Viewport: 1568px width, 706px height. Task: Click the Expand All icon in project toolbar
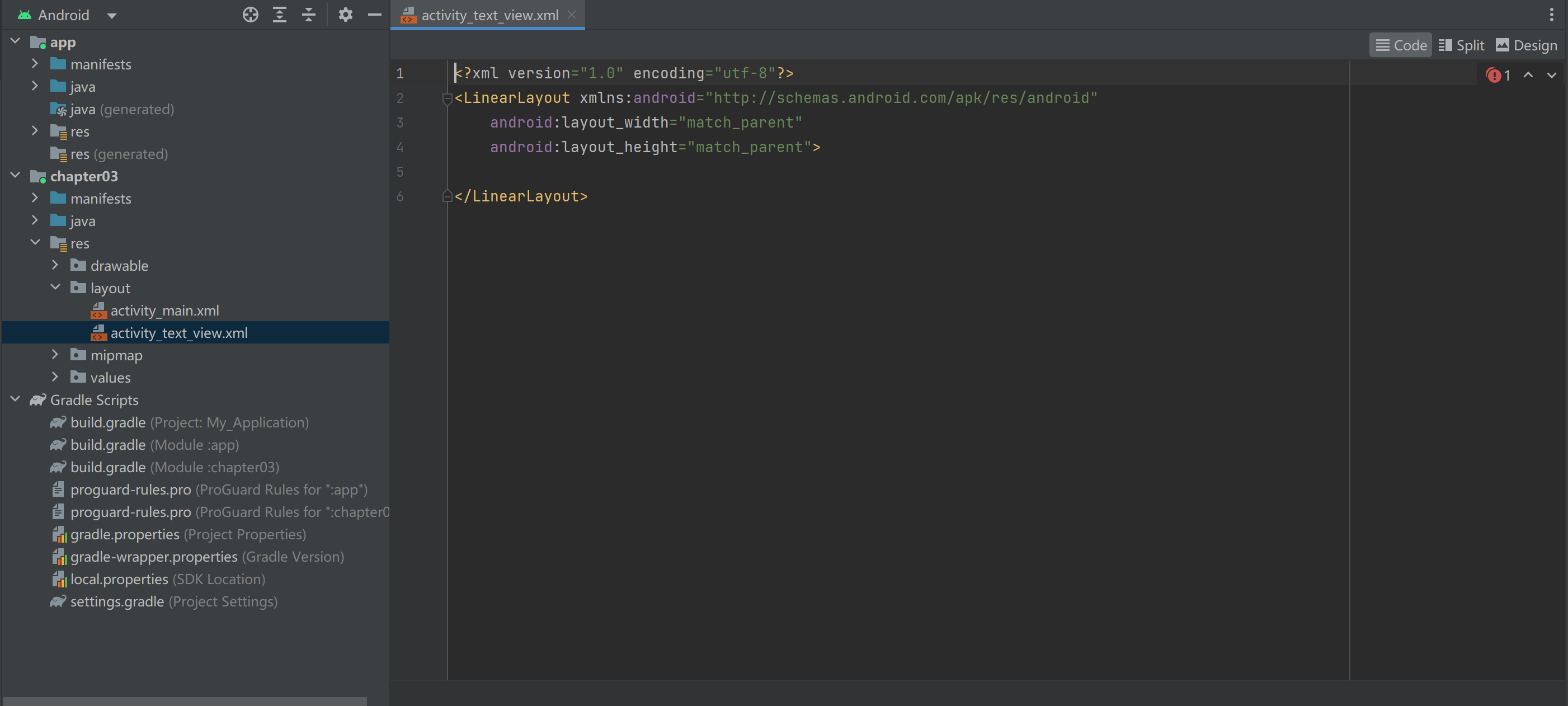(x=279, y=15)
